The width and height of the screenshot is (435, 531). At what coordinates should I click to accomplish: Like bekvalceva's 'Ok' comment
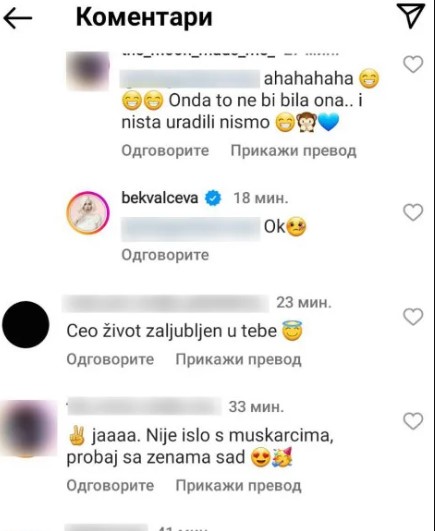click(413, 212)
